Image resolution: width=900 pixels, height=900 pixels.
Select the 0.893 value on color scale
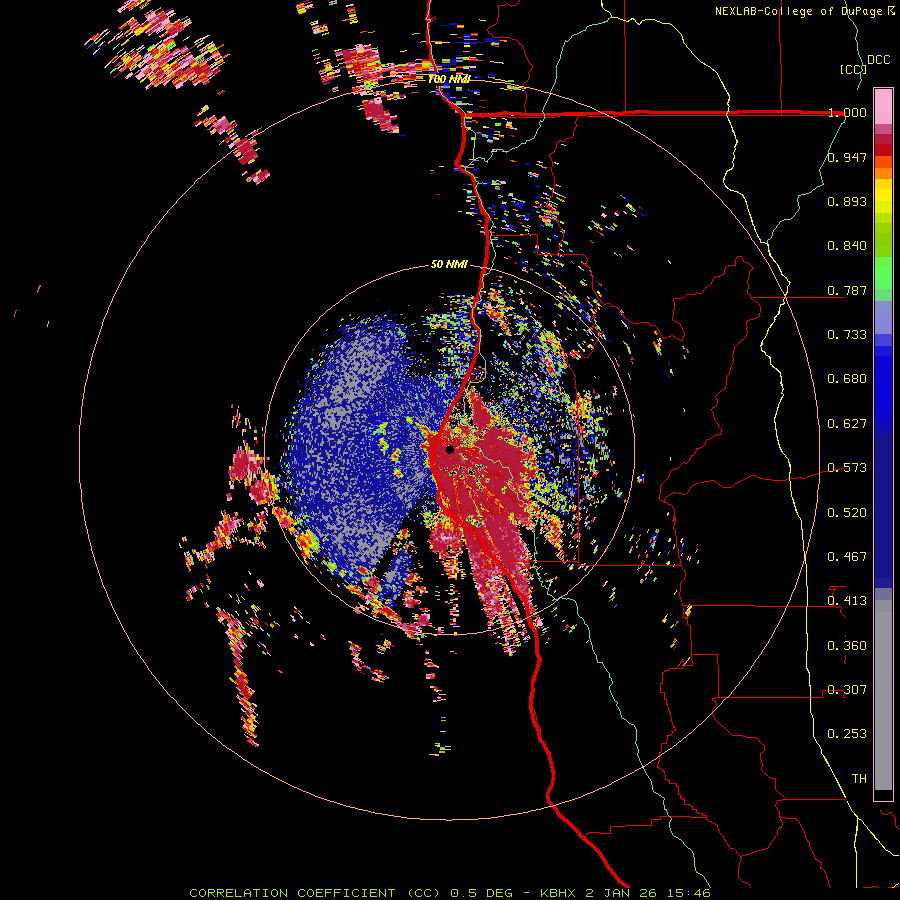pos(847,201)
